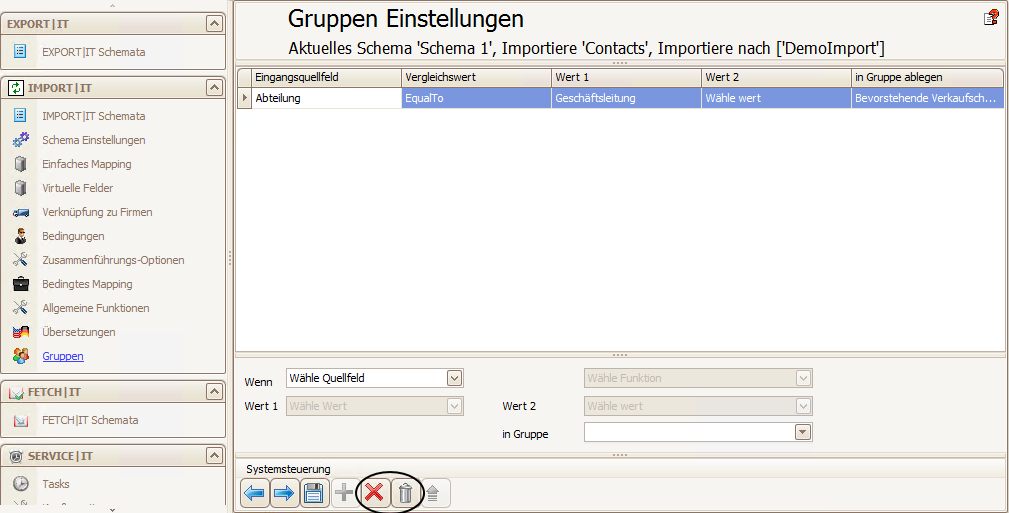This screenshot has height=513, width=1009.
Task: Click the Bedingungen person icon
Action: pos(21,236)
